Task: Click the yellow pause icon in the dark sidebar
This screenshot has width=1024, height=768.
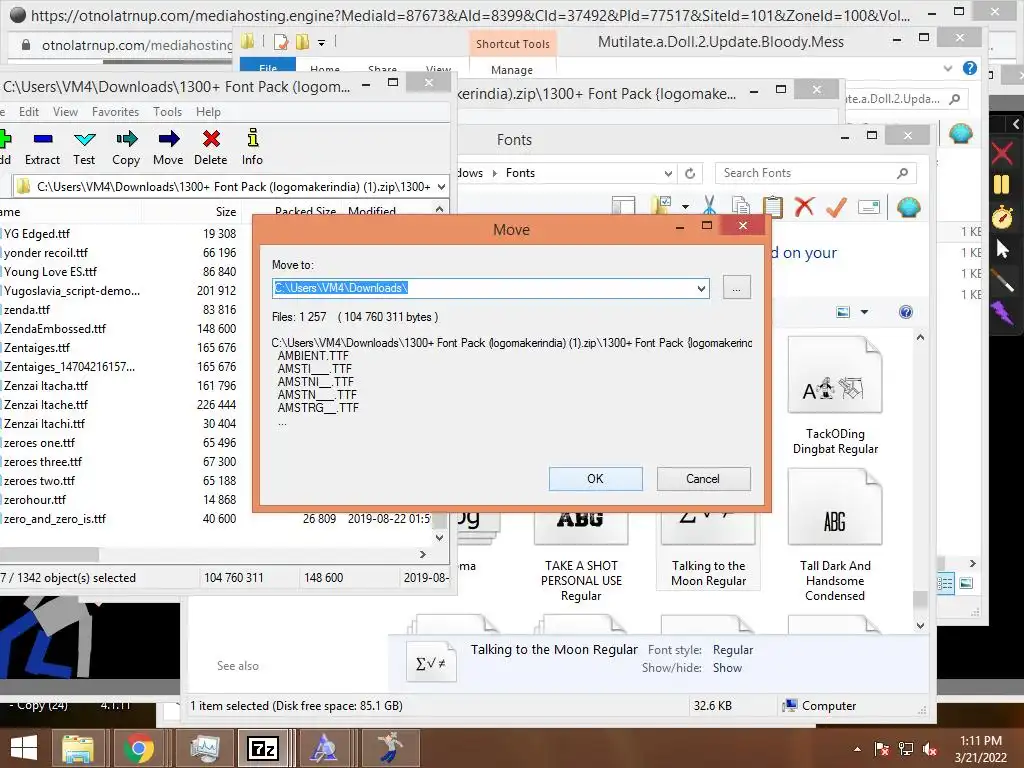Action: point(1002,185)
